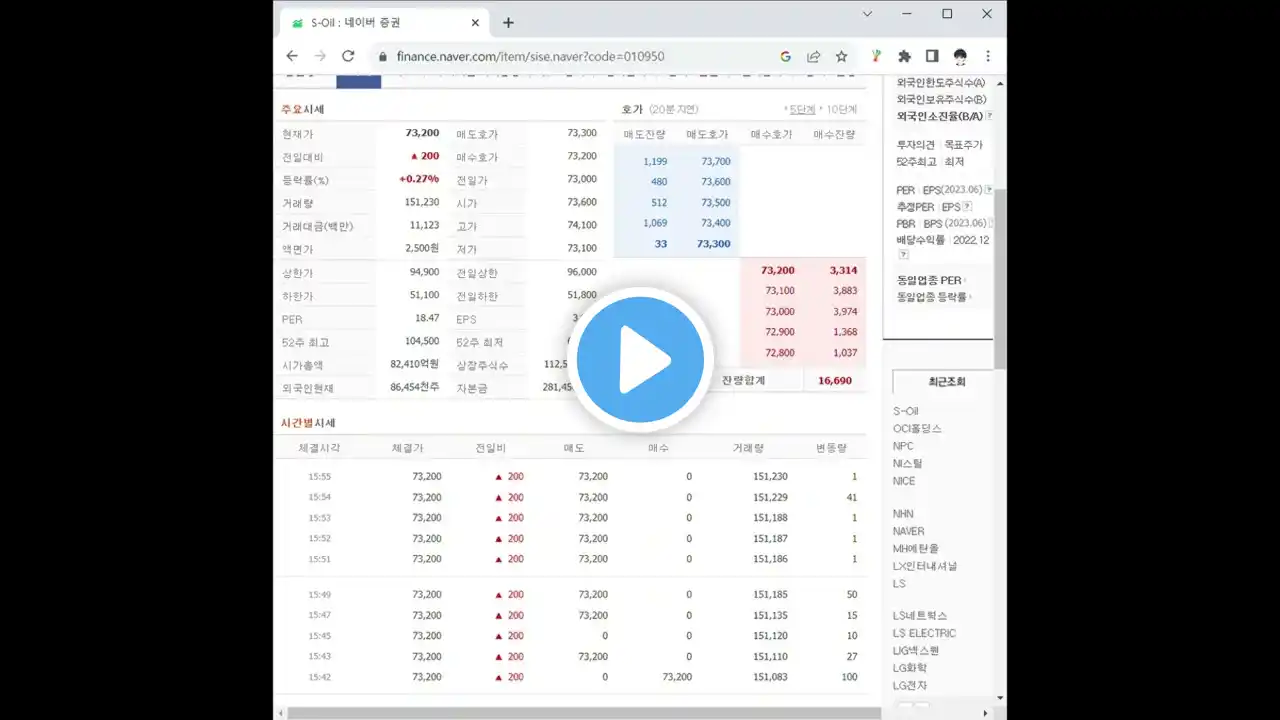Click the help icon beside EPS(2023.06)

(x=989, y=189)
